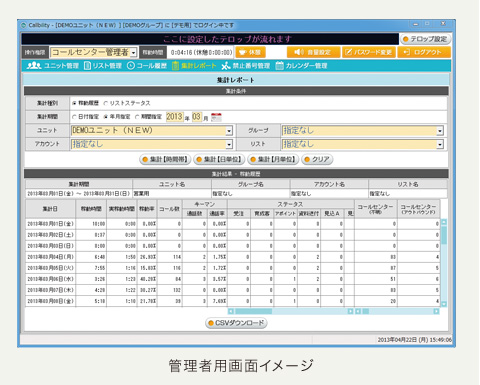Click the down arrow of the vertical table scrollbar
Image resolution: width=480 pixels, height=385 pixels.
click(444, 304)
